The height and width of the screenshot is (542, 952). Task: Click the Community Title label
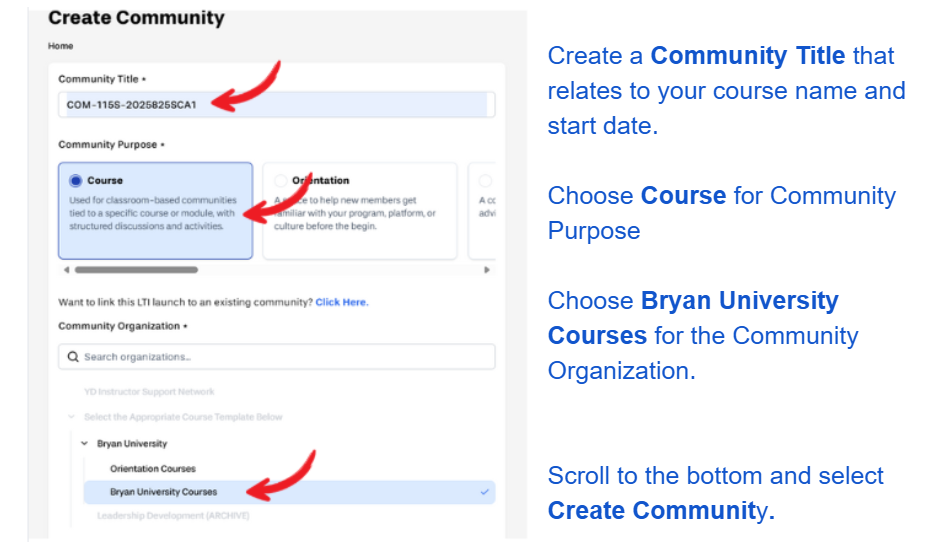[x=102, y=79]
